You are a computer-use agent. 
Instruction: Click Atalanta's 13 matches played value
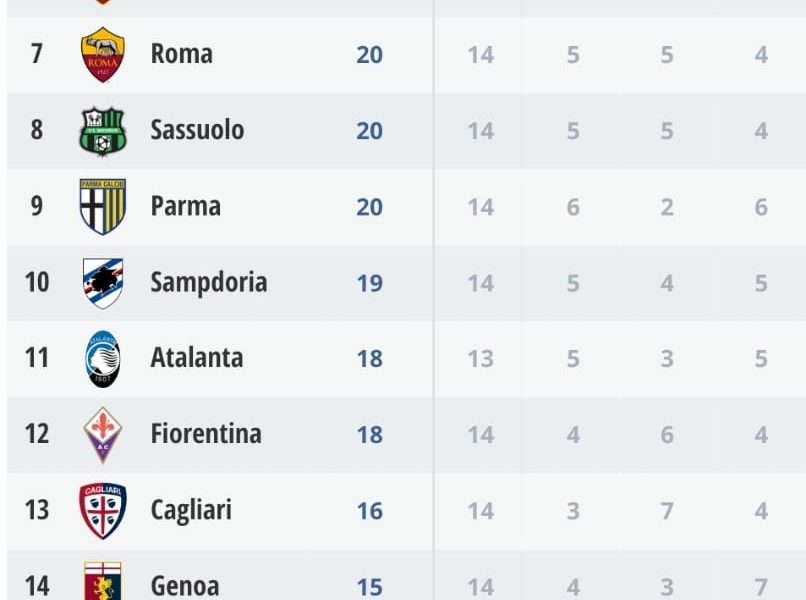pos(481,358)
